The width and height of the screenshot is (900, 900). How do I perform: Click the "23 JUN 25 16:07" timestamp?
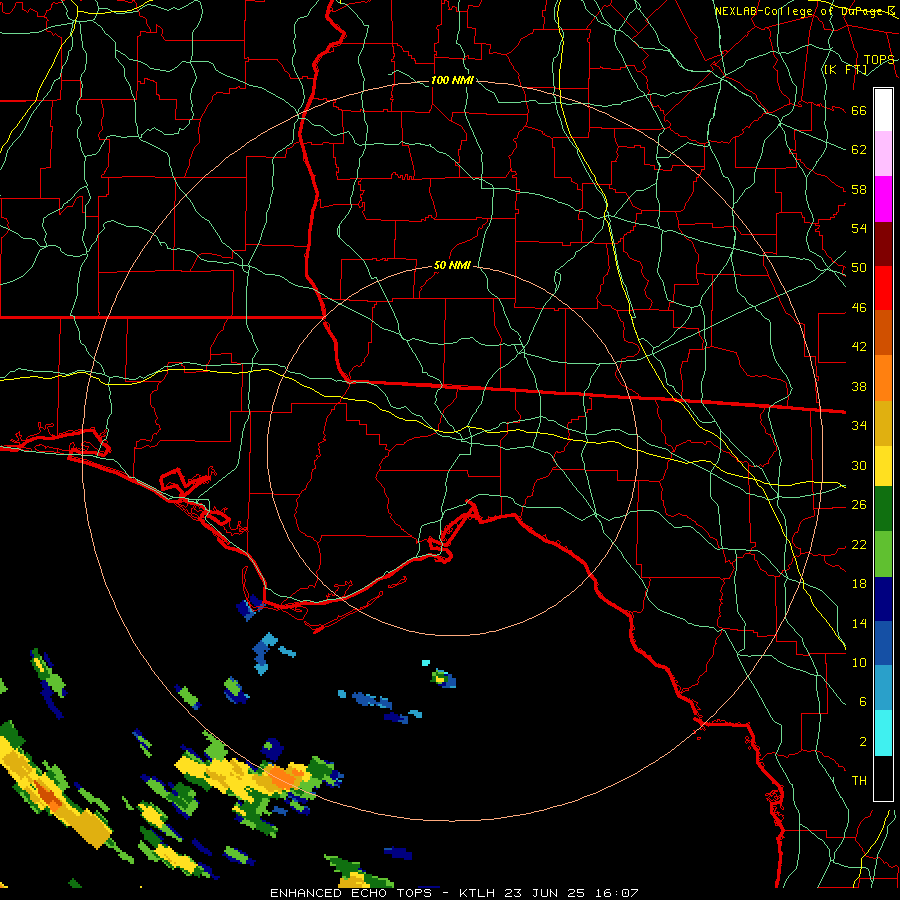point(571,893)
